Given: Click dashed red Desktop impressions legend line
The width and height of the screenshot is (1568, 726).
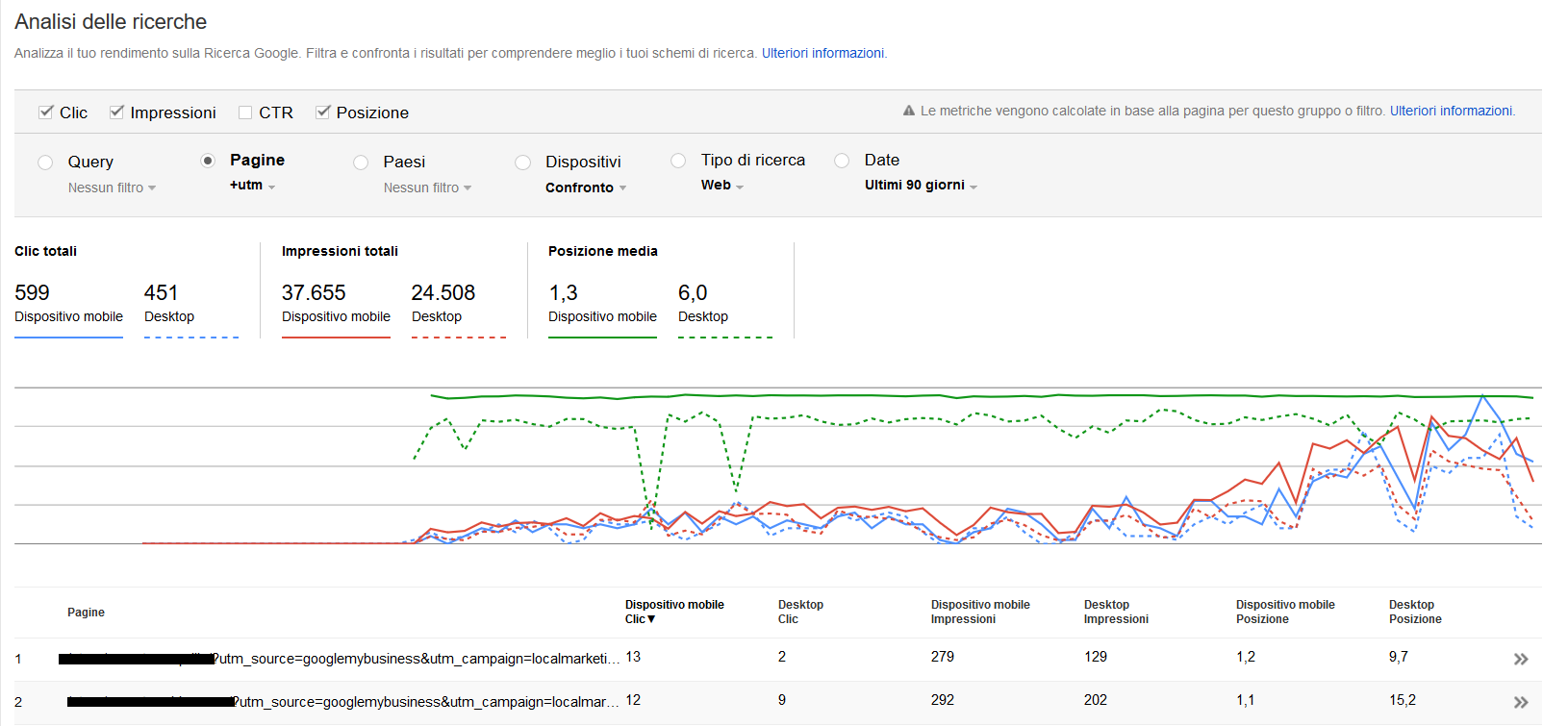Looking at the screenshot, I should pos(459,338).
